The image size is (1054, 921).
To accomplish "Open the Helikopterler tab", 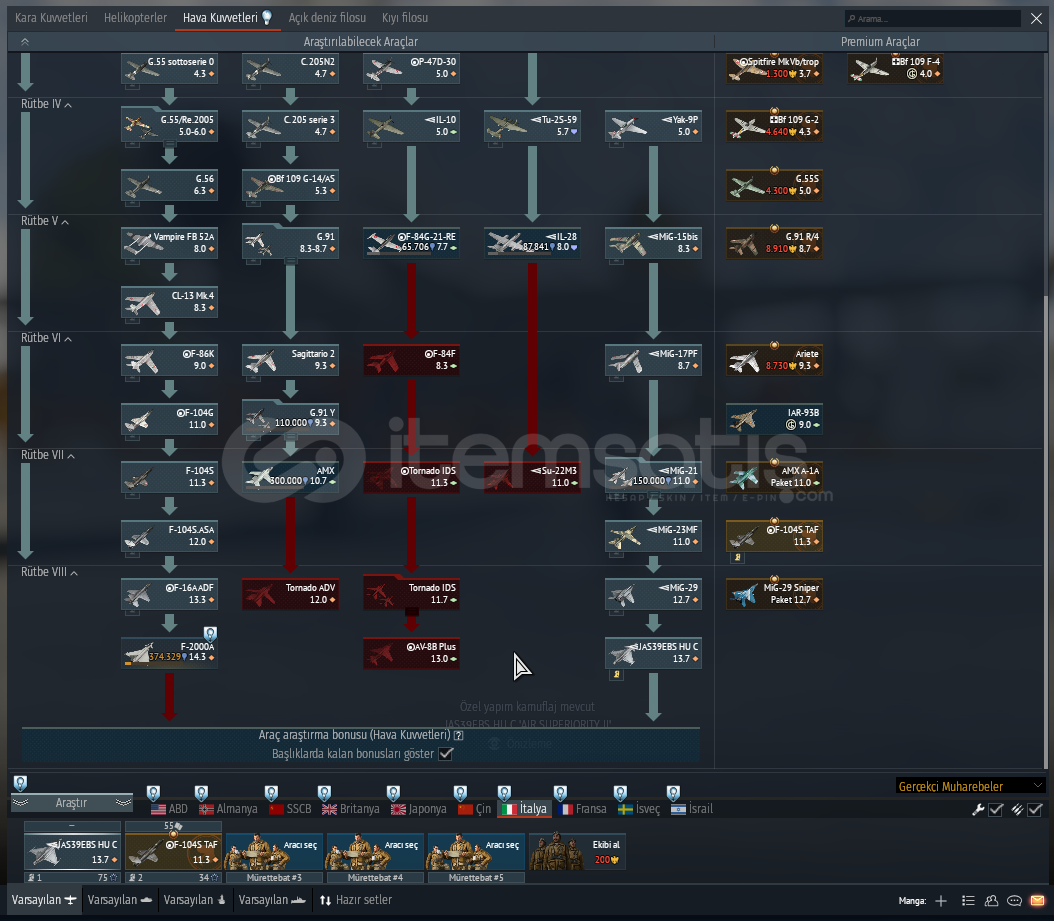I will (135, 17).
